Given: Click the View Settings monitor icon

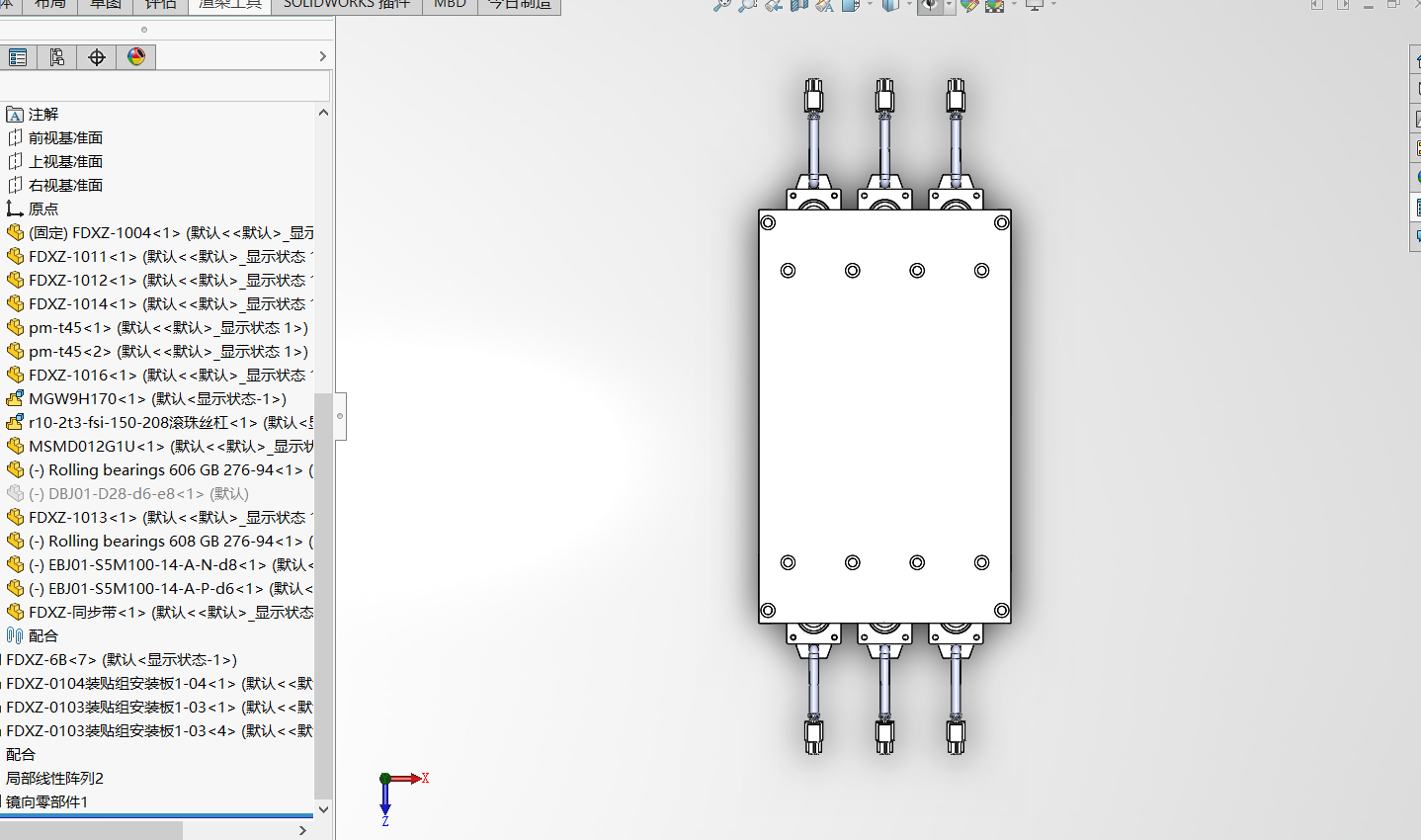Looking at the screenshot, I should [x=1035, y=5].
